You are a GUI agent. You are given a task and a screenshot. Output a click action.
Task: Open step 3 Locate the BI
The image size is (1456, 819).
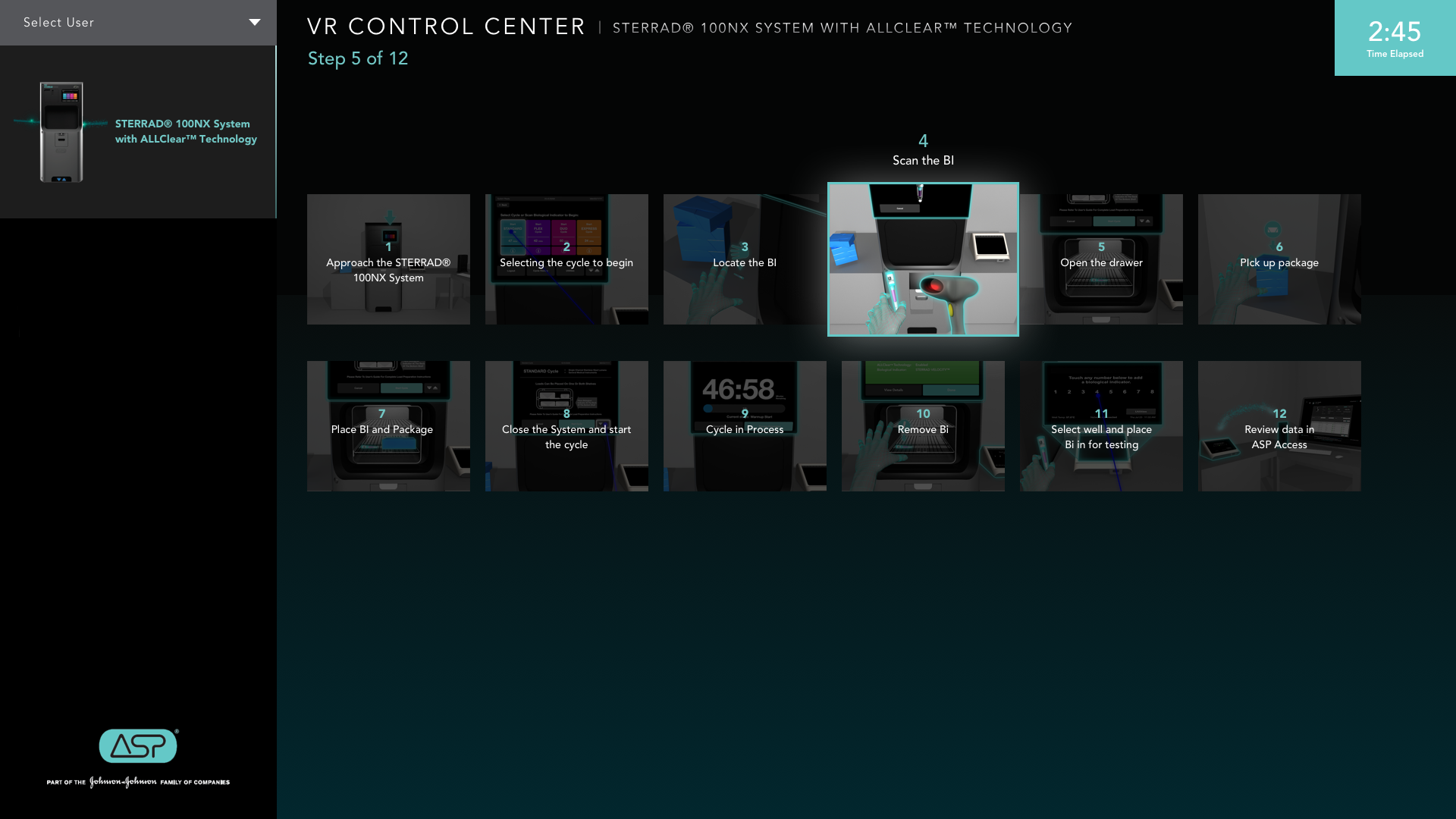click(x=745, y=259)
